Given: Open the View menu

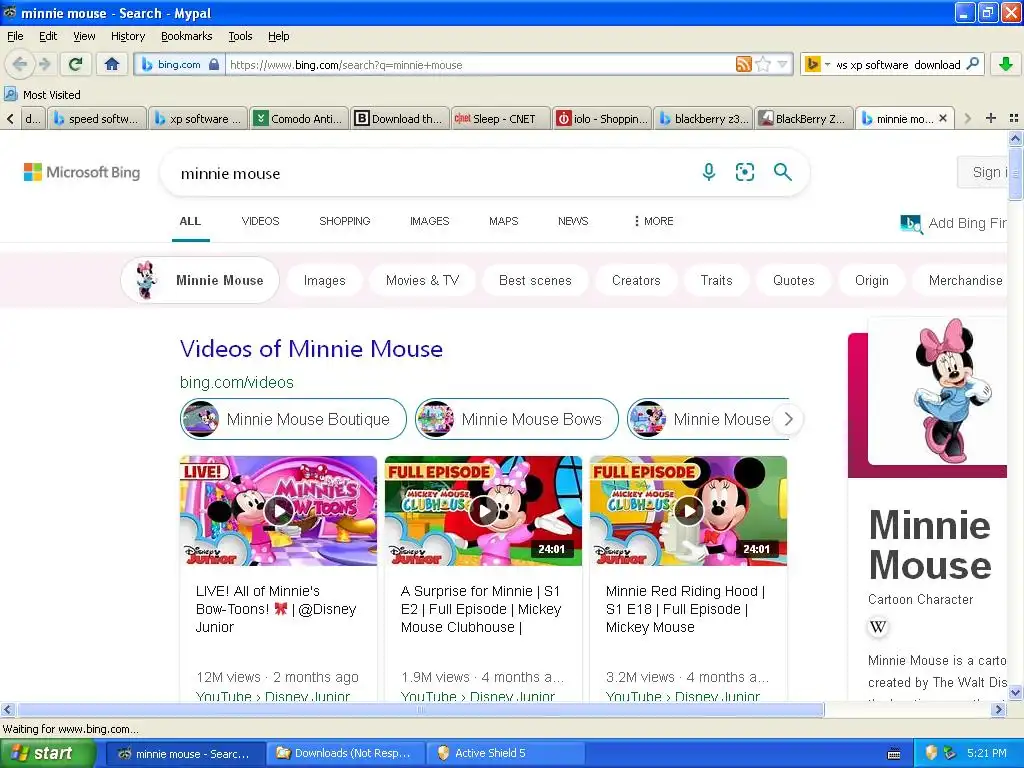Looking at the screenshot, I should click(84, 36).
